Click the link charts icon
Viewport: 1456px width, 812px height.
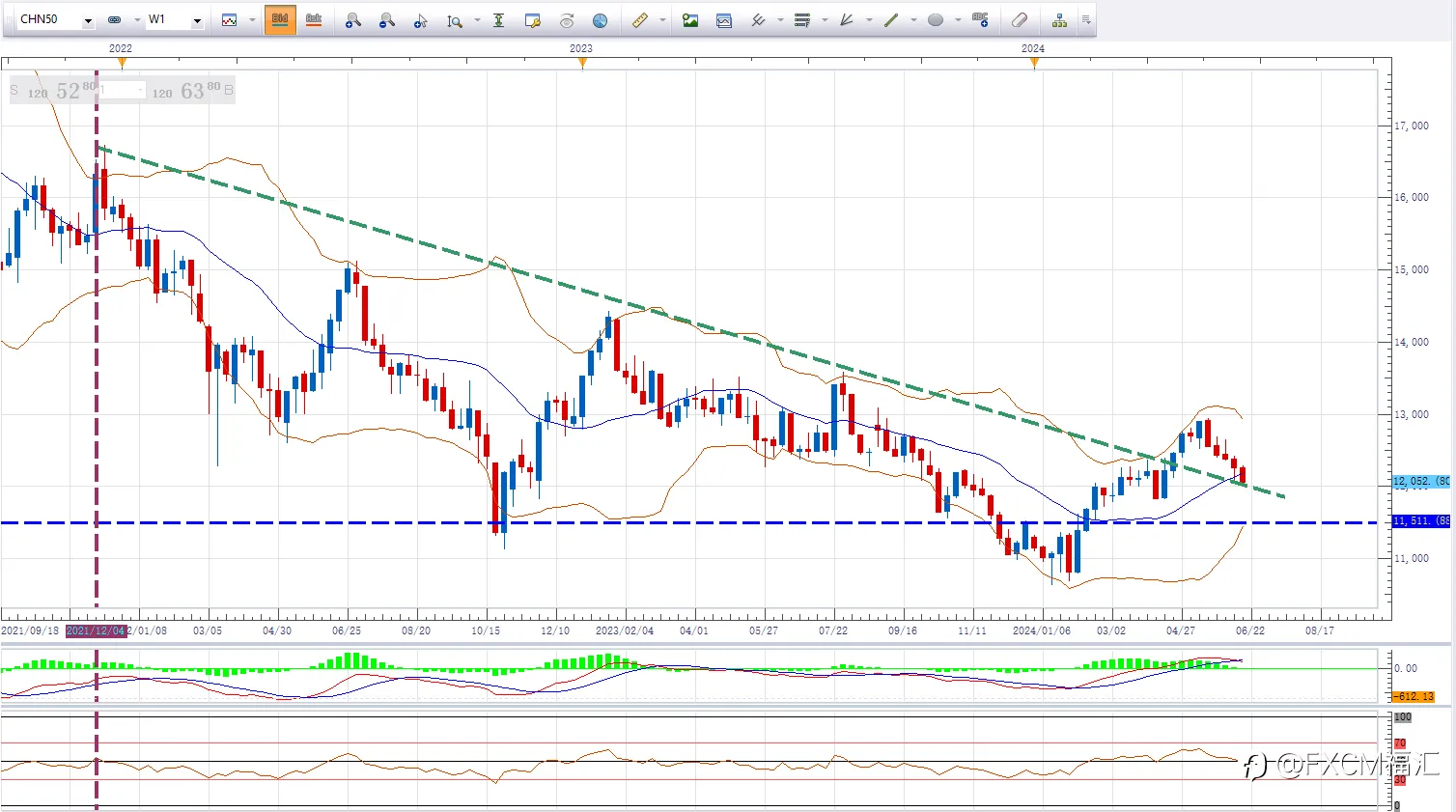tap(114, 20)
